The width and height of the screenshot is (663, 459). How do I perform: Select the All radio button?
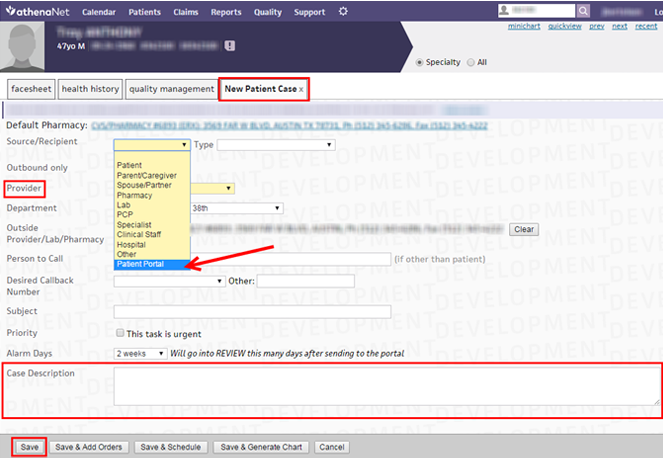click(471, 62)
